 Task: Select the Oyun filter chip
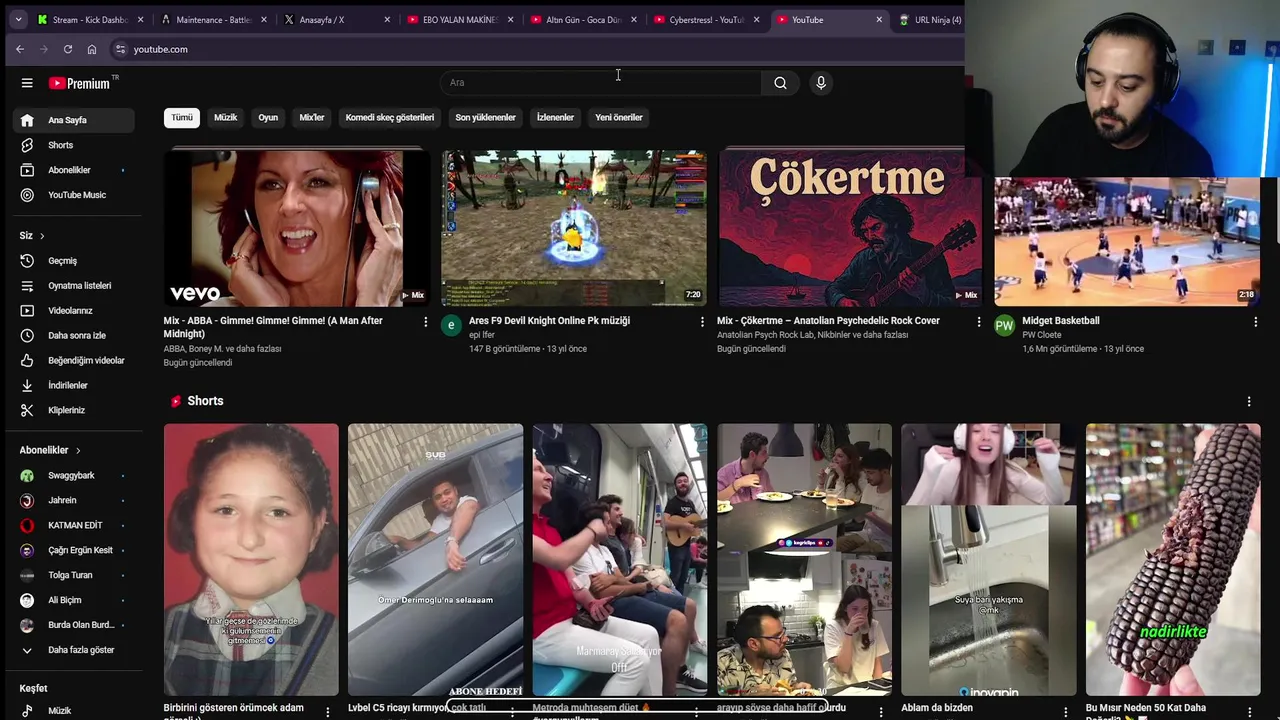(268, 117)
